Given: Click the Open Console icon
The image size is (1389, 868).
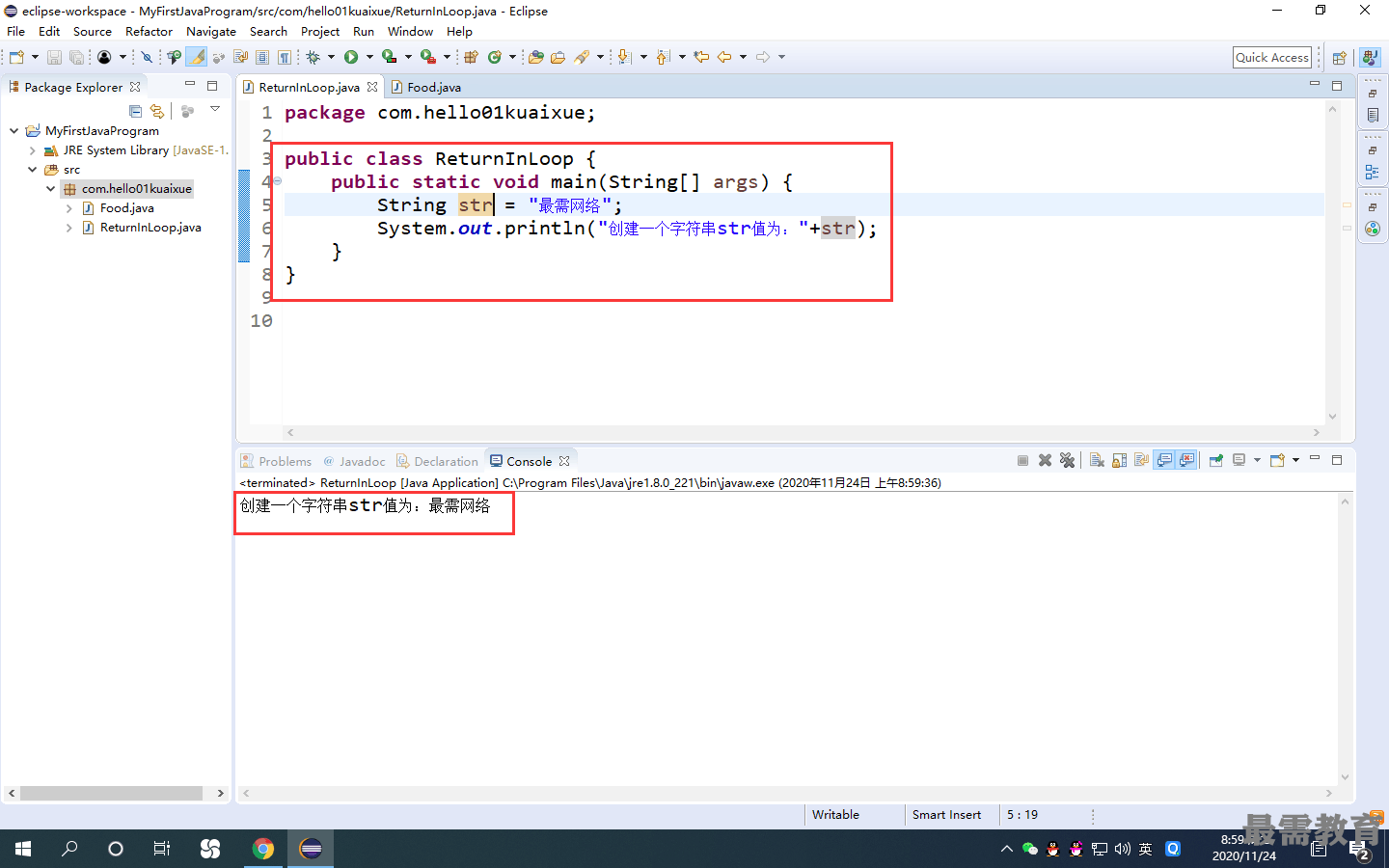Looking at the screenshot, I should pyautogui.click(x=1277, y=460).
